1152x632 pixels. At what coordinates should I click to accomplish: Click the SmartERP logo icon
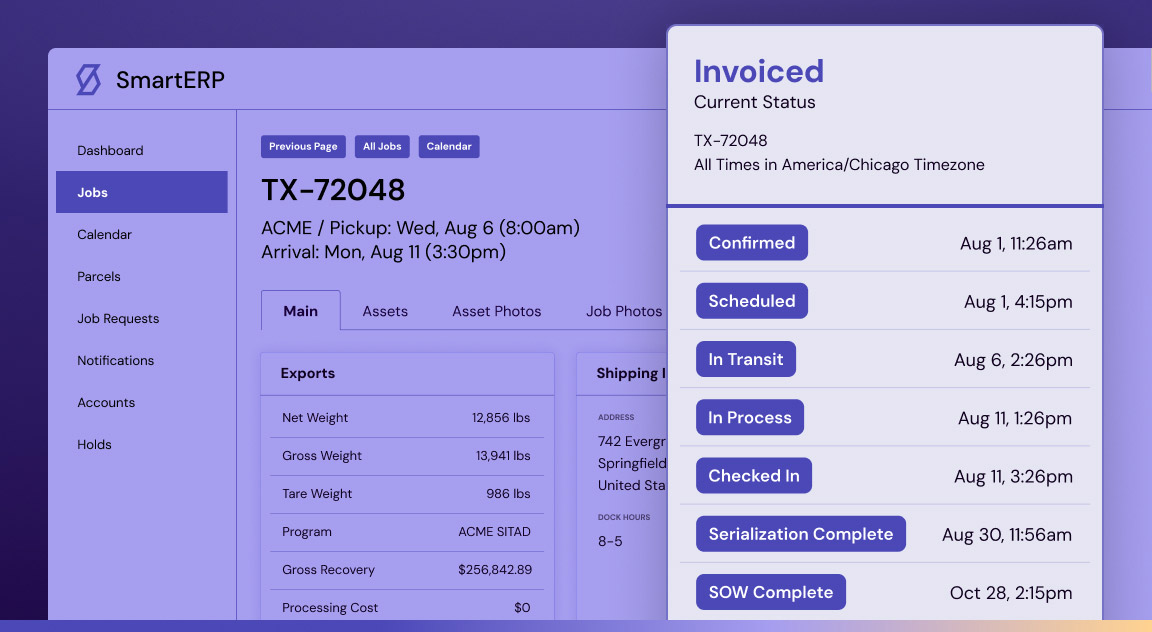coord(89,80)
